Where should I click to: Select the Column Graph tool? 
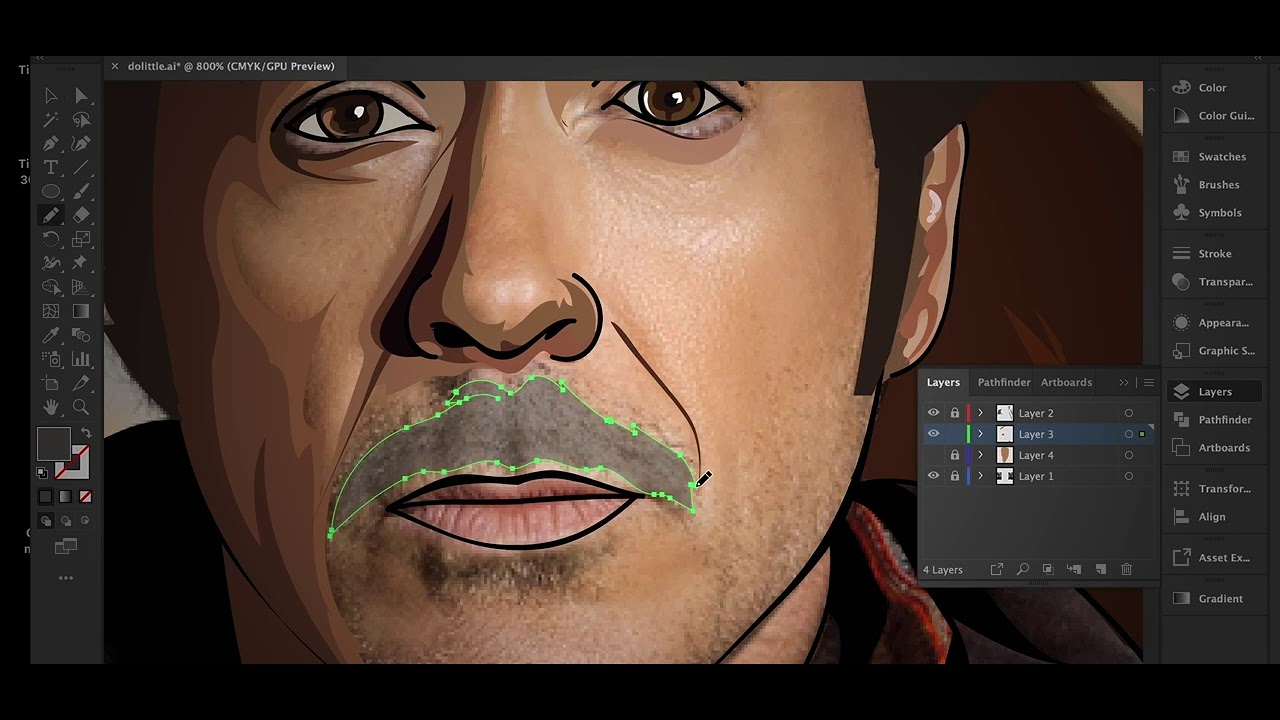pyautogui.click(x=81, y=359)
